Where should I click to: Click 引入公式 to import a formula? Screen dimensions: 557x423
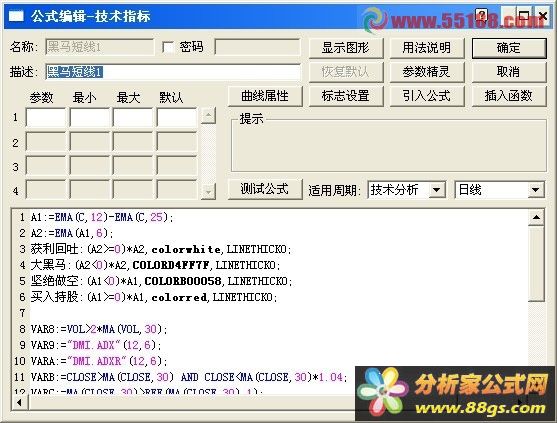[x=427, y=96]
